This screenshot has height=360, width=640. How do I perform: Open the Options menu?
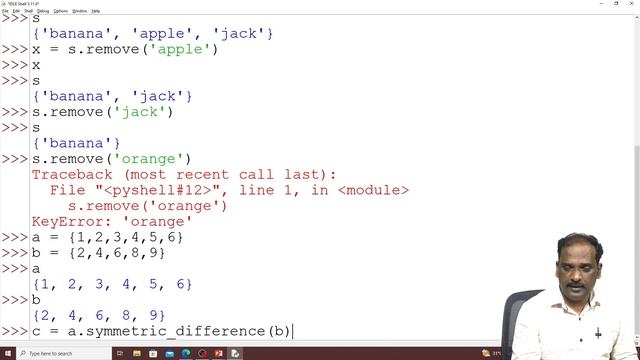click(60, 11)
